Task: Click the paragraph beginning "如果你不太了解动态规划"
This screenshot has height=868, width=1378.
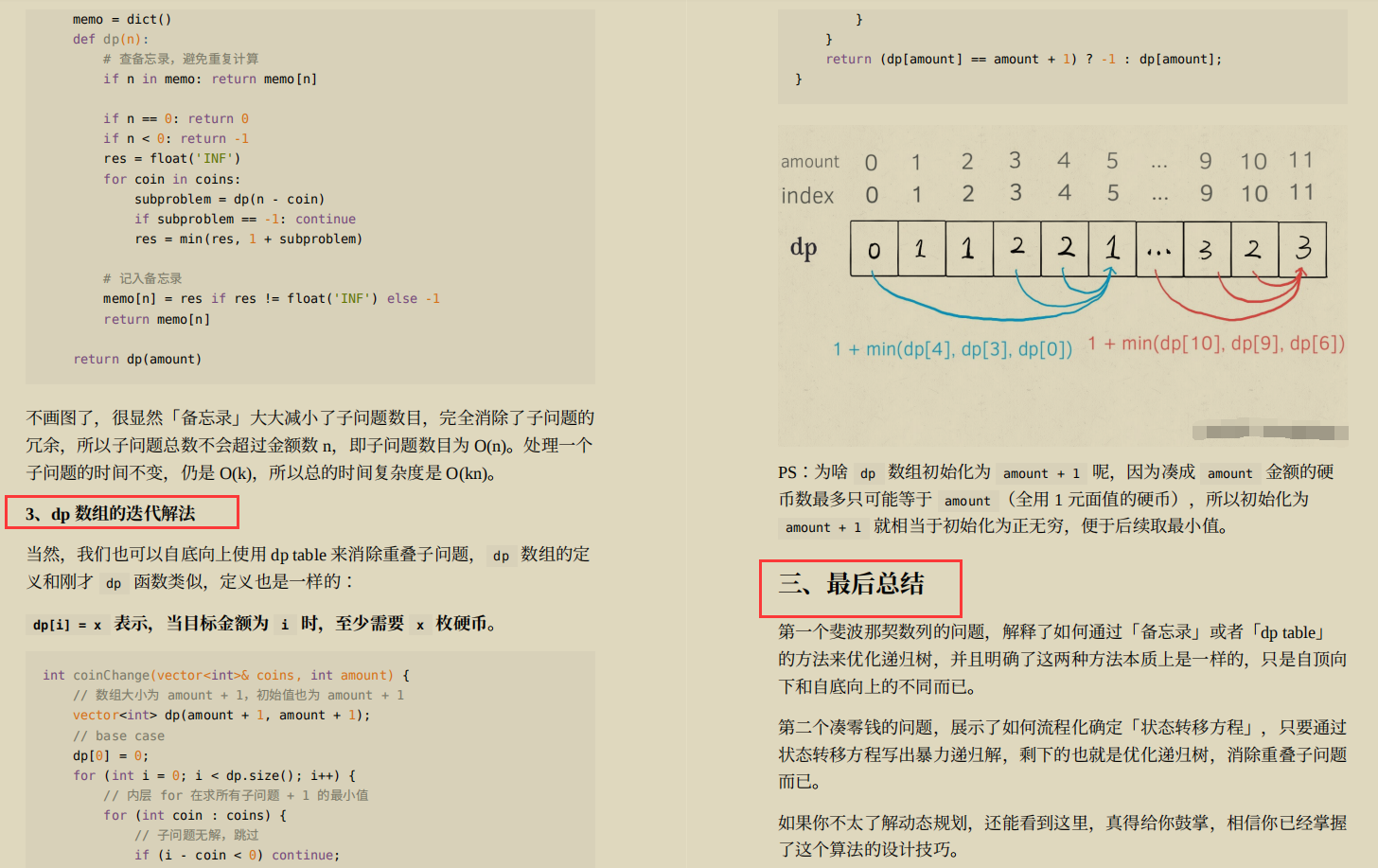Action: tap(1062, 836)
